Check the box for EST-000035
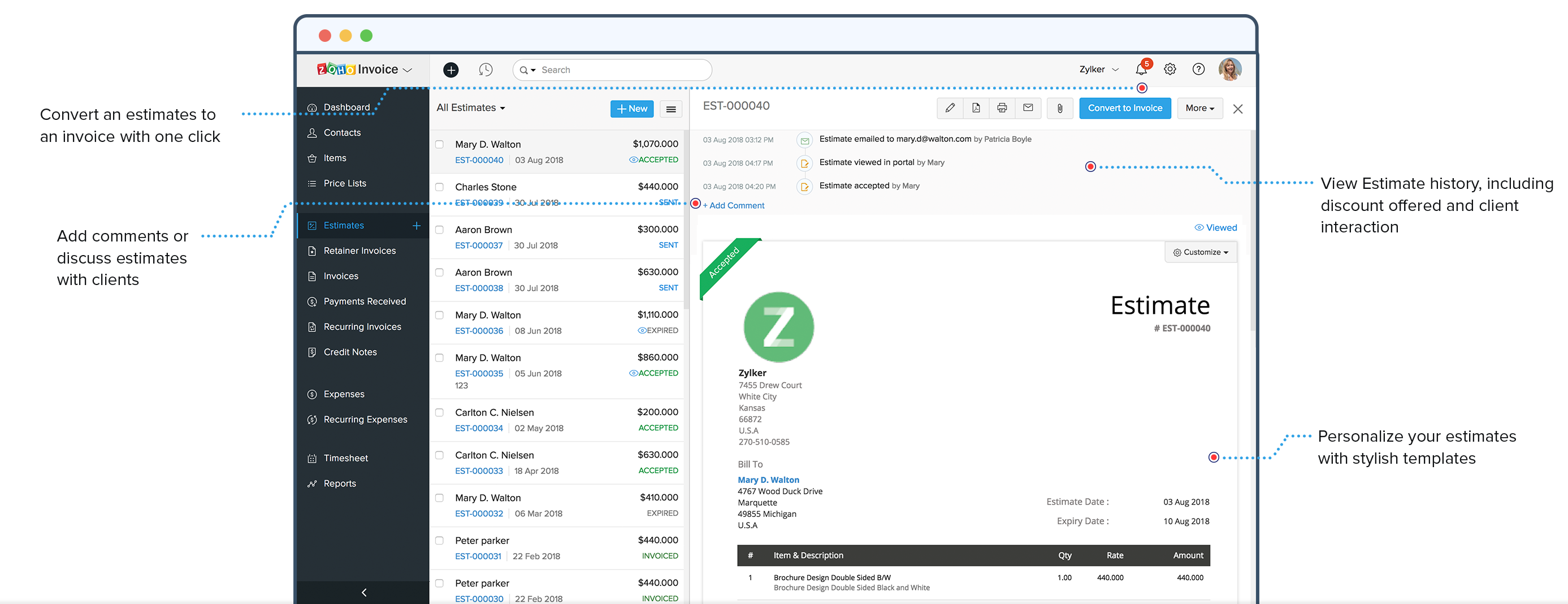The height and width of the screenshot is (604, 1568). [439, 357]
